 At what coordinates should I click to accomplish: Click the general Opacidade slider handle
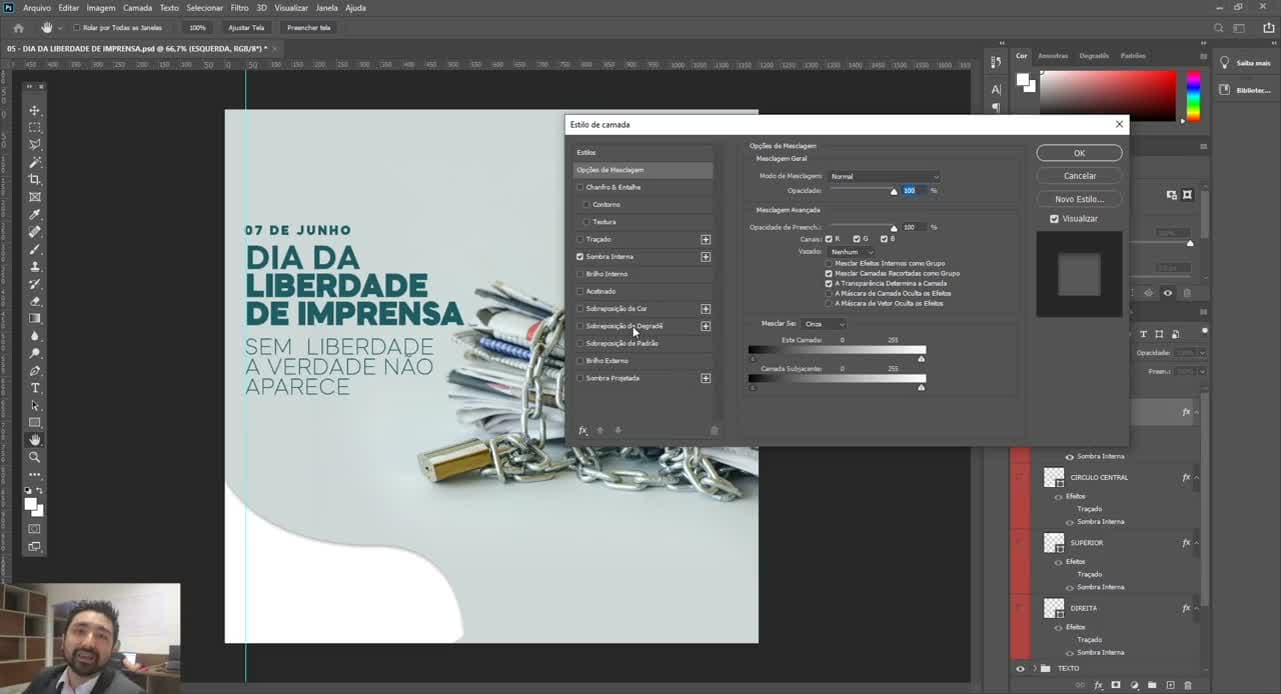click(x=894, y=192)
